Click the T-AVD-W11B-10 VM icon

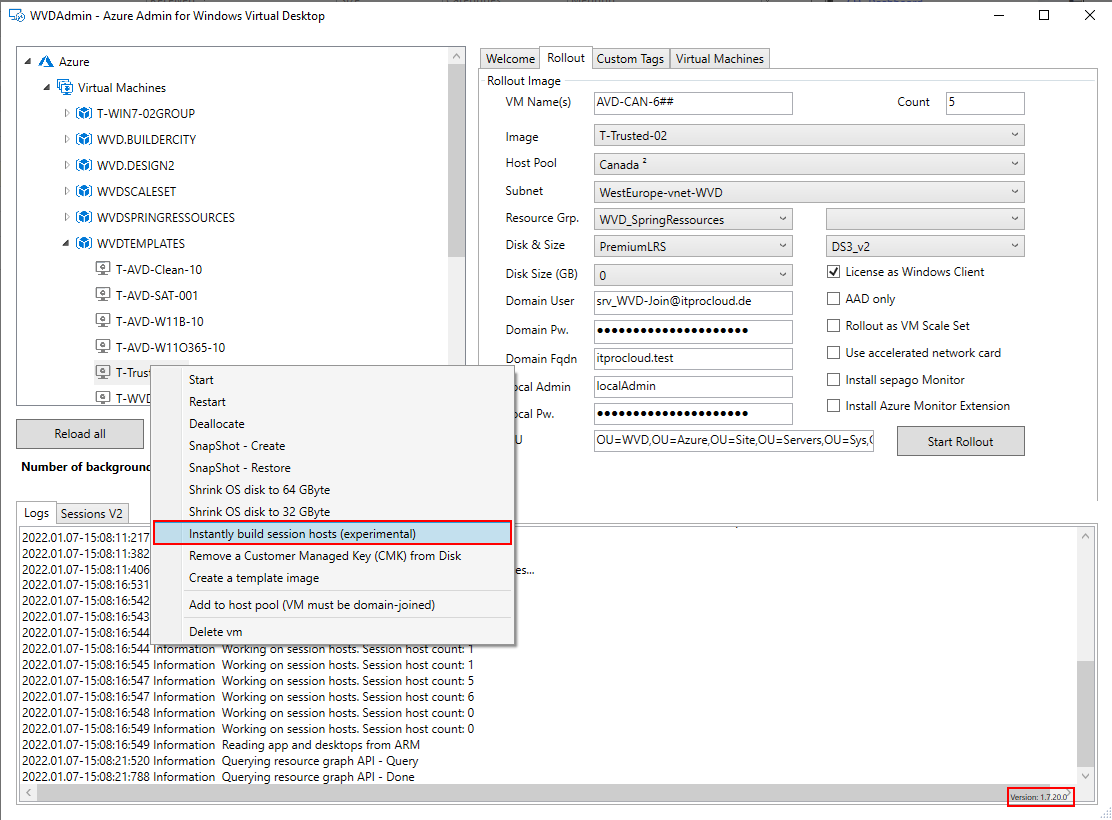pos(103,321)
